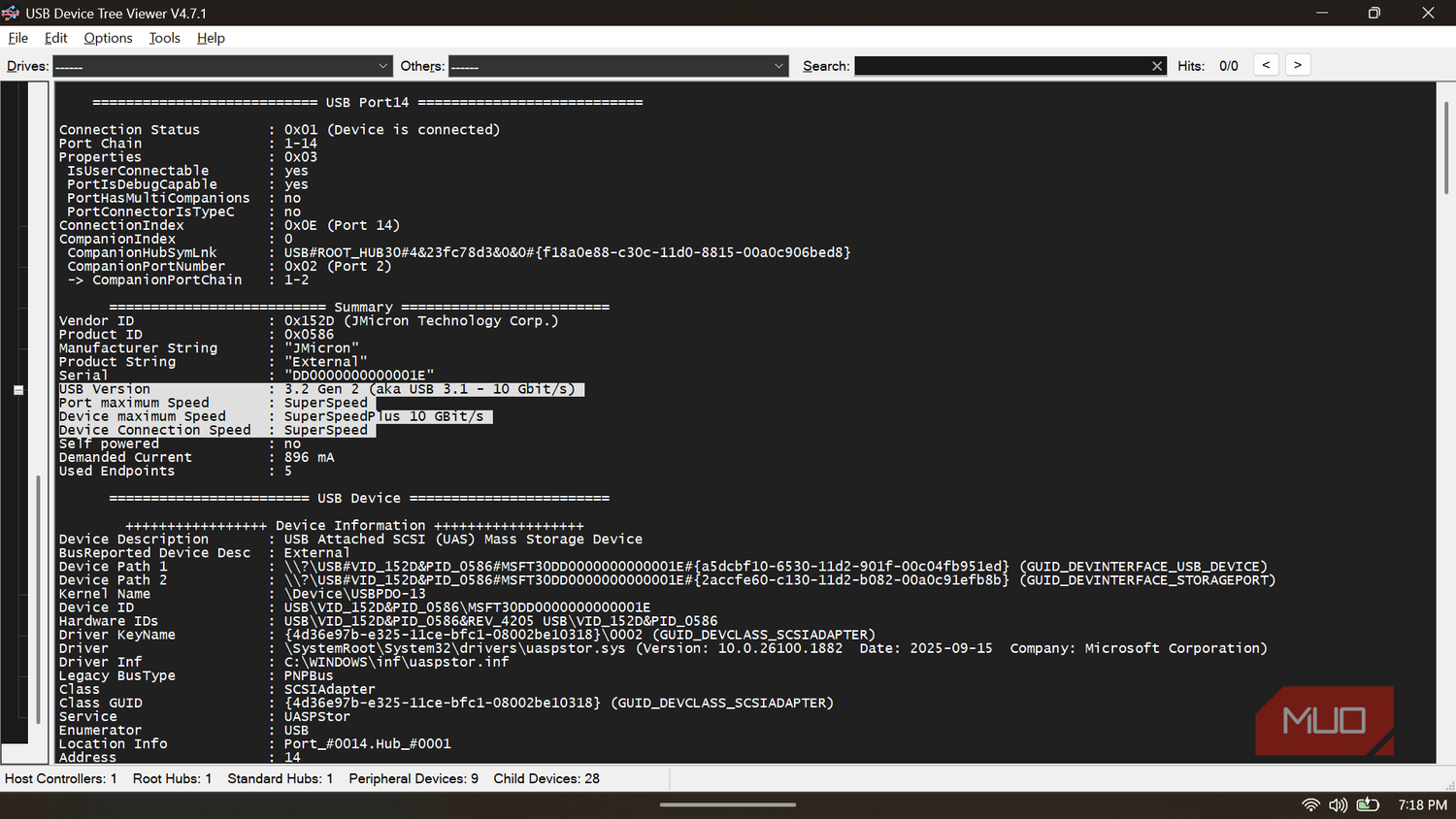Click the volume speaker tray icon

[1339, 804]
